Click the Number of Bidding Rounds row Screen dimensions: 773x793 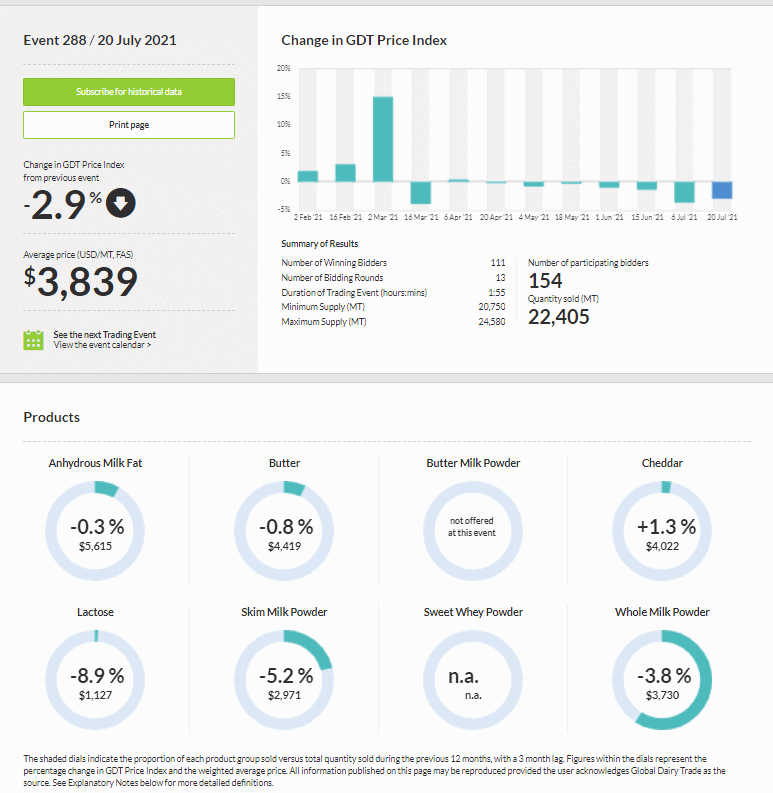pos(393,278)
